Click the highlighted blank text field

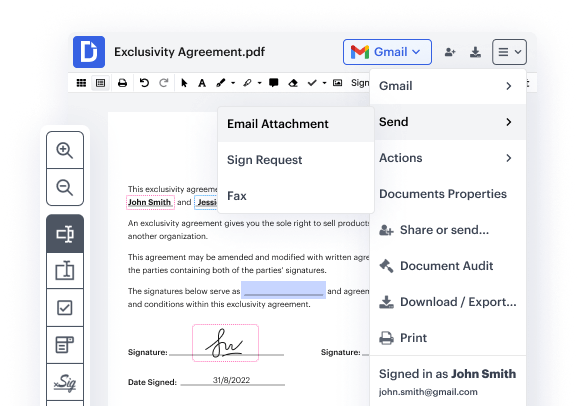coord(283,290)
